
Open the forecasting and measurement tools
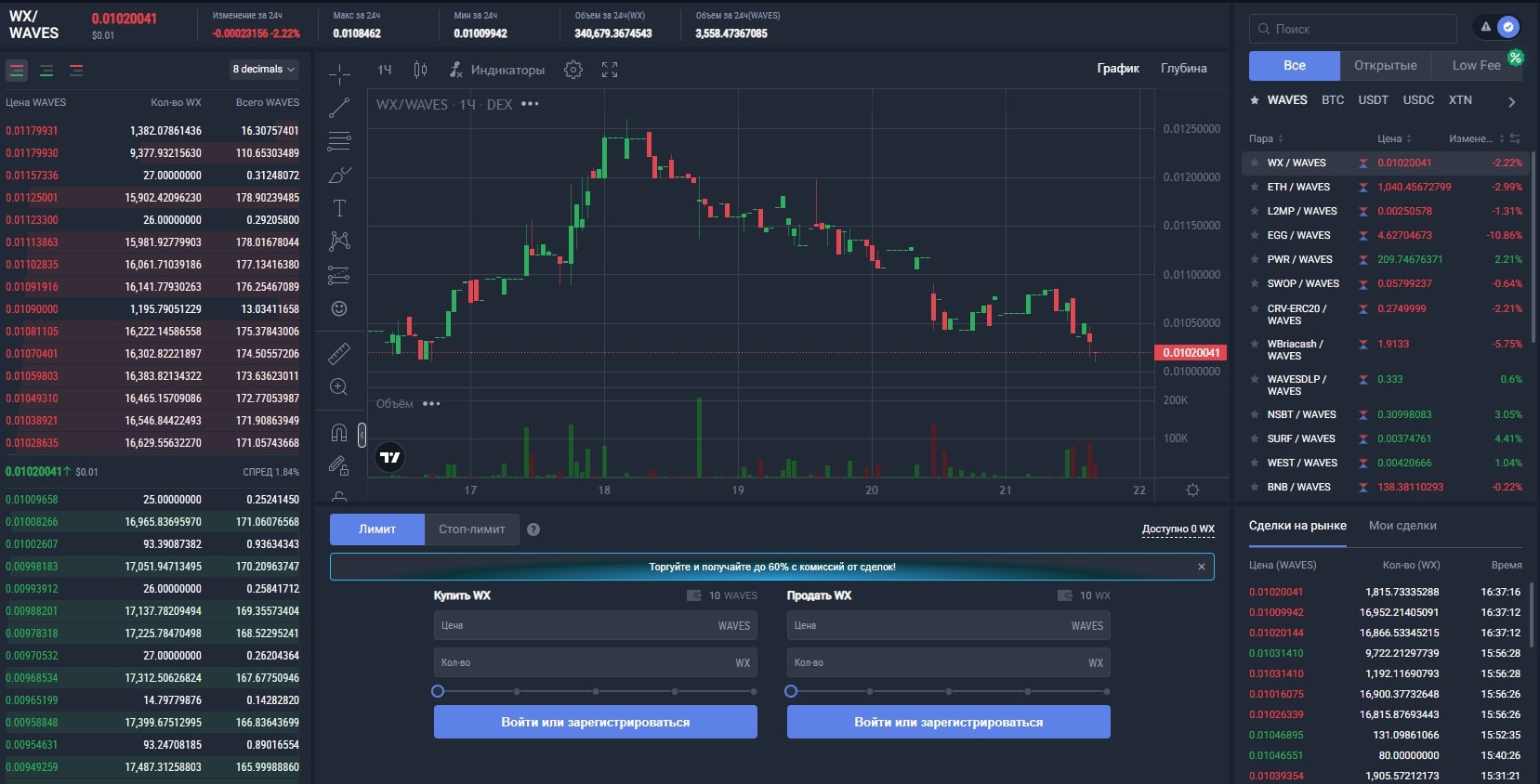[339, 275]
